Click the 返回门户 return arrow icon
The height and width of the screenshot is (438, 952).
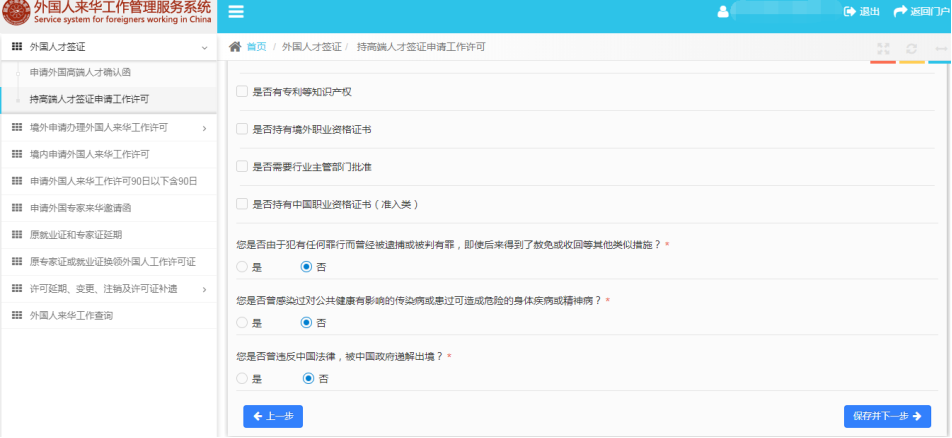(x=900, y=12)
